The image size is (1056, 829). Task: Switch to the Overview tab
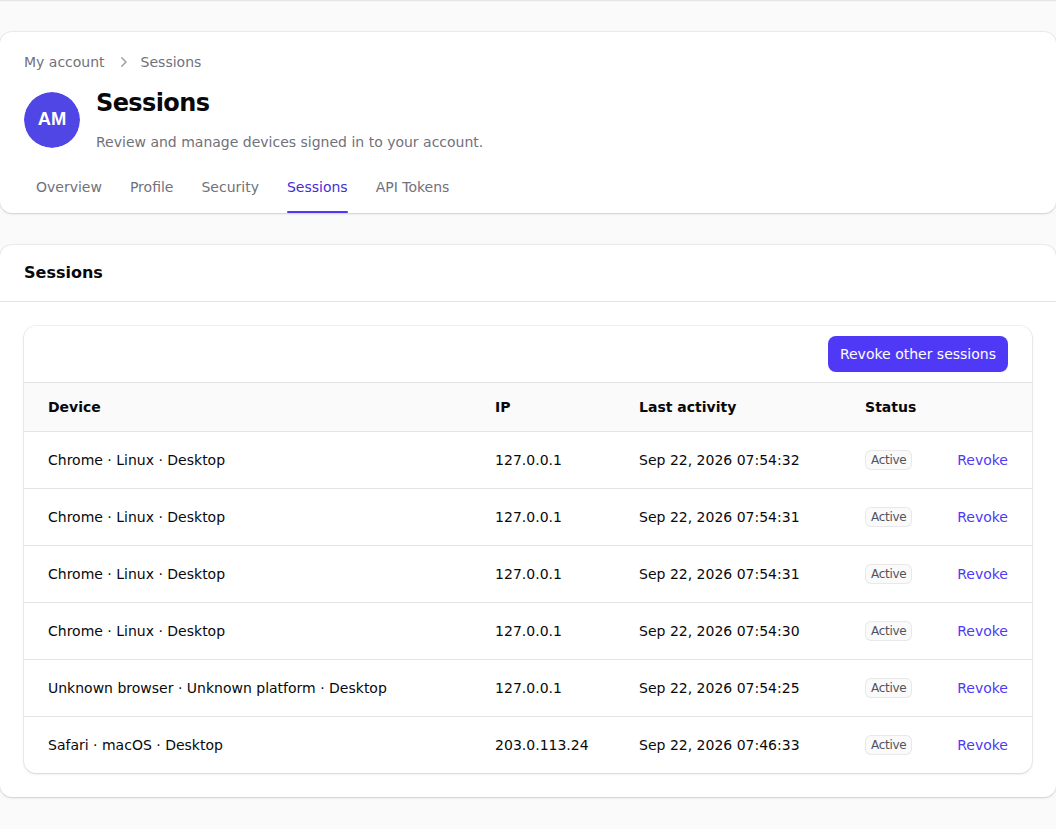(x=69, y=187)
